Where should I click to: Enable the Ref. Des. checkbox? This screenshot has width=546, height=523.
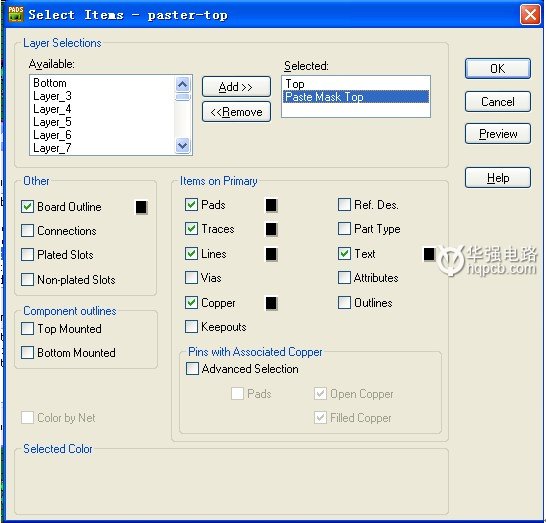coord(344,204)
